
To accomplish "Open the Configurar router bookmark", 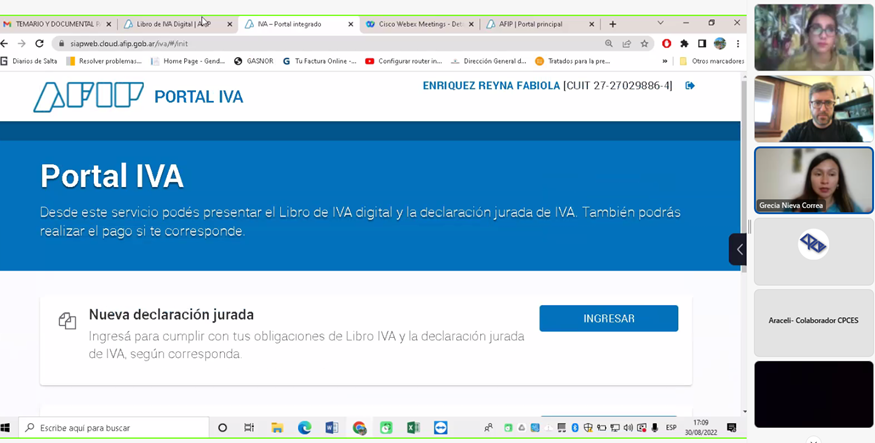I will pos(403,61).
